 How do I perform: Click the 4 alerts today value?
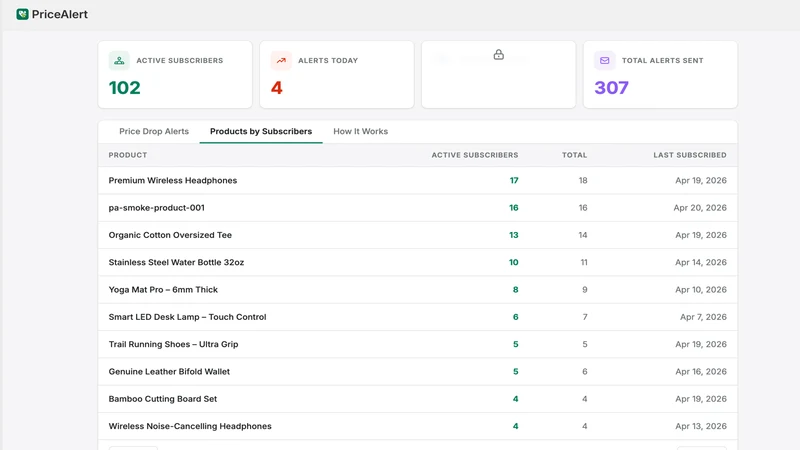[x=277, y=88]
